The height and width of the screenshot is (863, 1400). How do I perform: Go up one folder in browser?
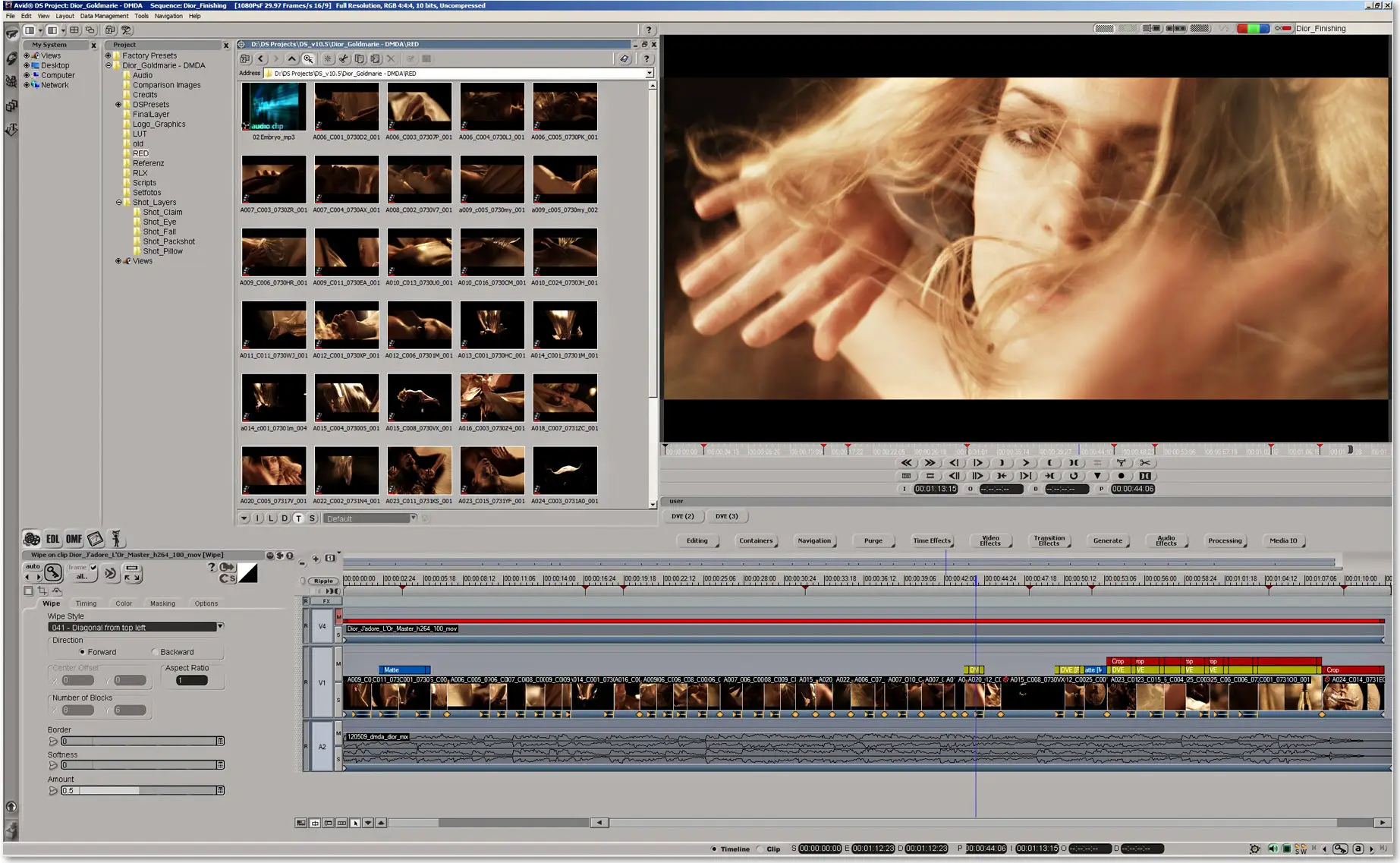click(x=291, y=58)
